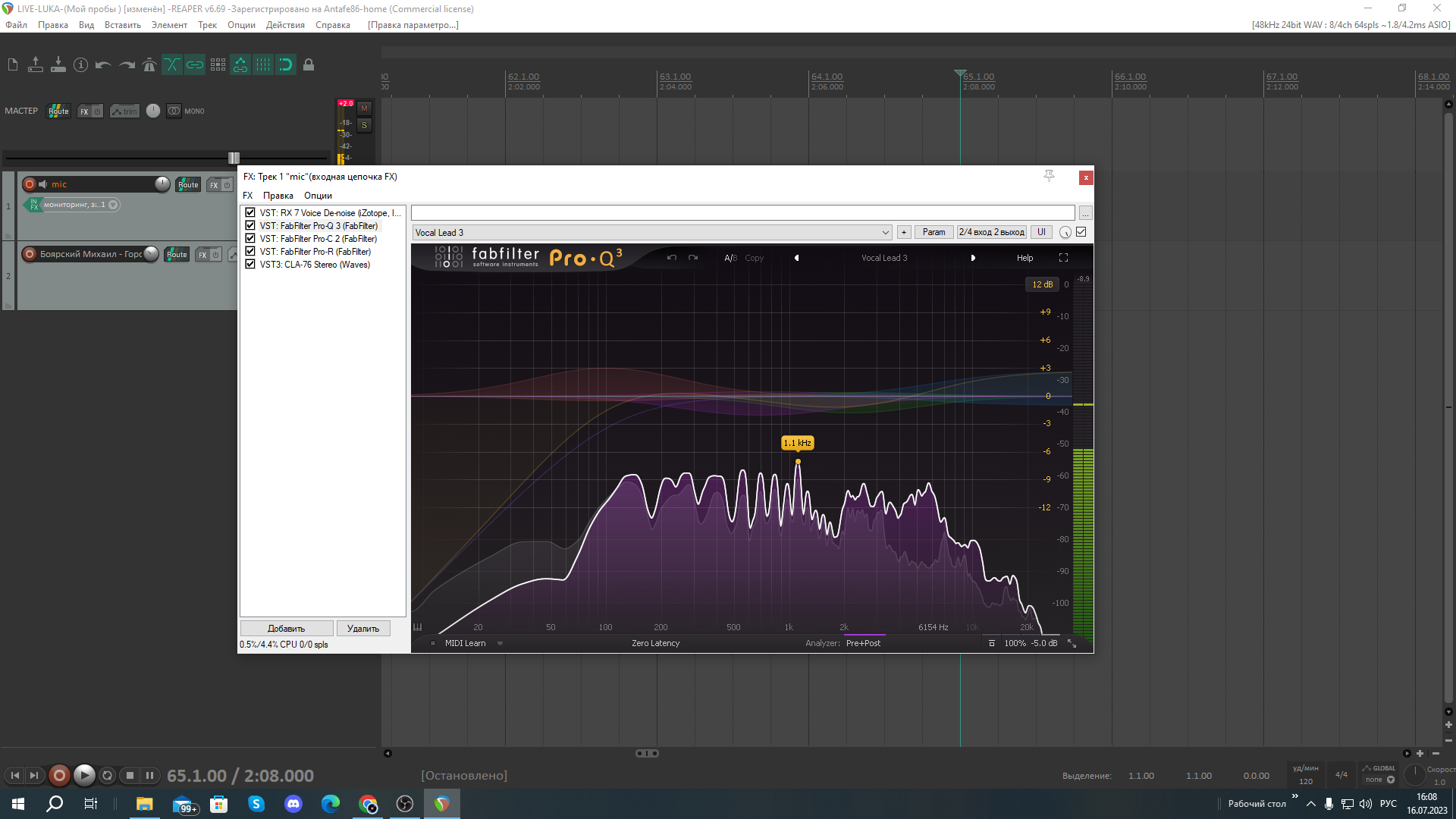The width and height of the screenshot is (1456, 819).
Task: Open the Трек menu in the menu bar
Action: click(208, 25)
